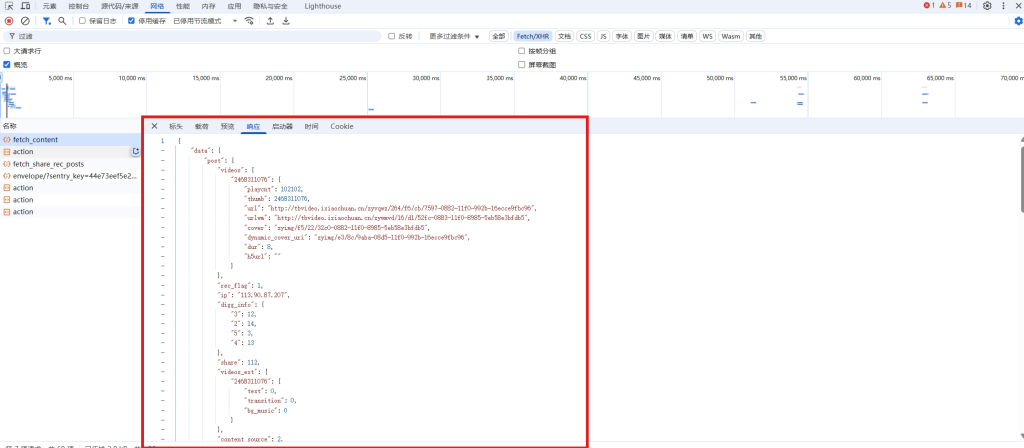Filter requests by JS type
This screenshot has height=448, width=1024.
pyautogui.click(x=603, y=36)
